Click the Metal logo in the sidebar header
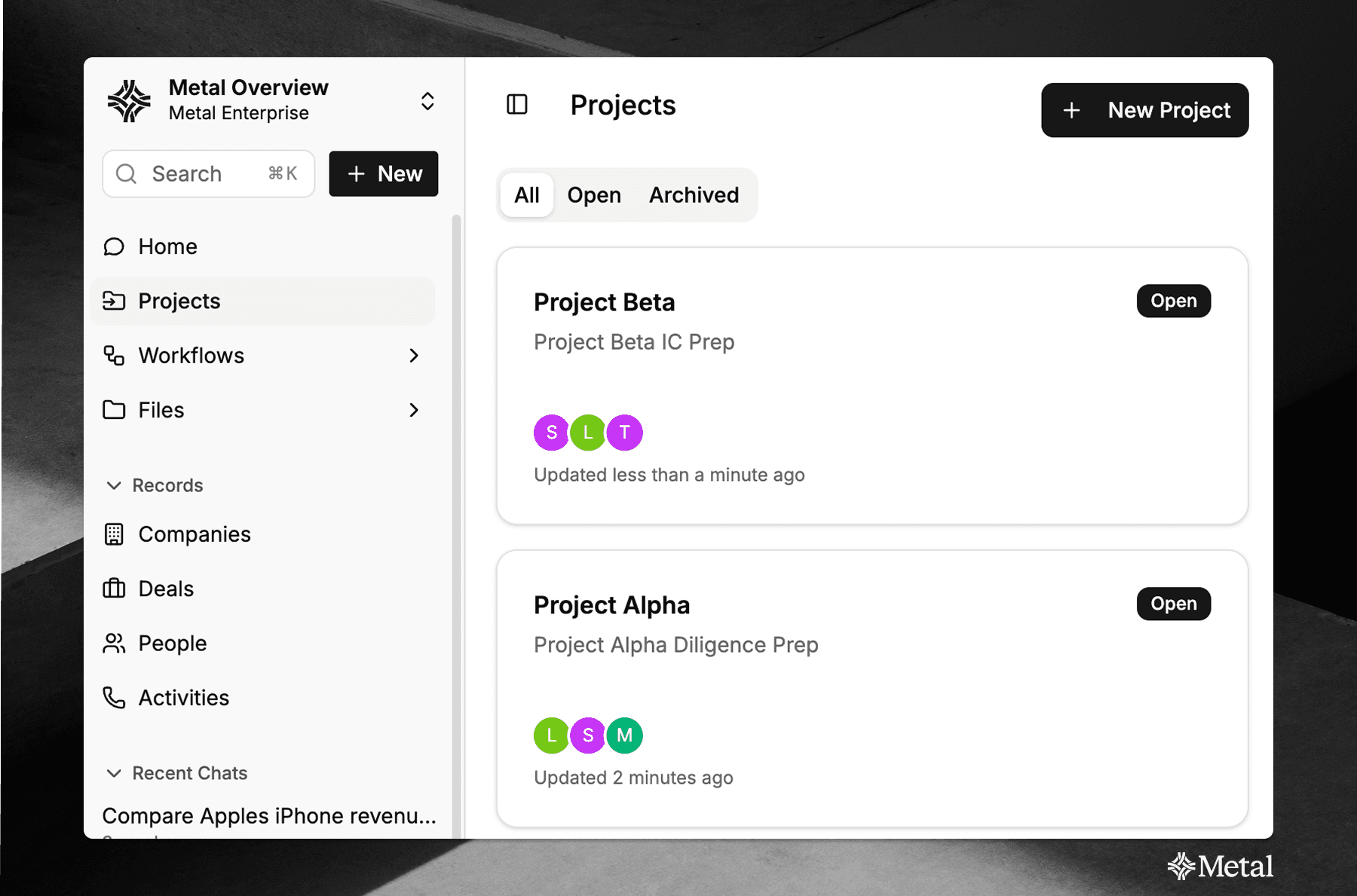1357x896 pixels. 129,101
